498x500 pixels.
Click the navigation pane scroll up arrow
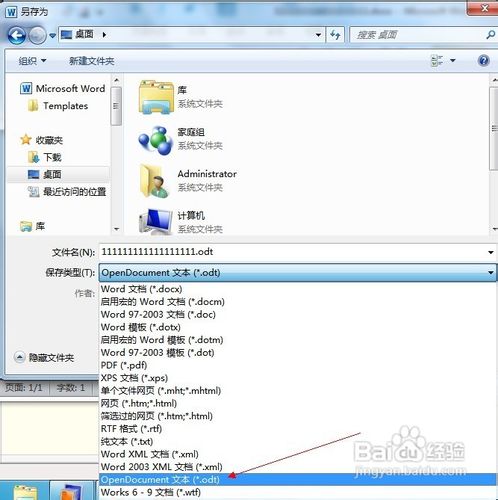(116, 80)
